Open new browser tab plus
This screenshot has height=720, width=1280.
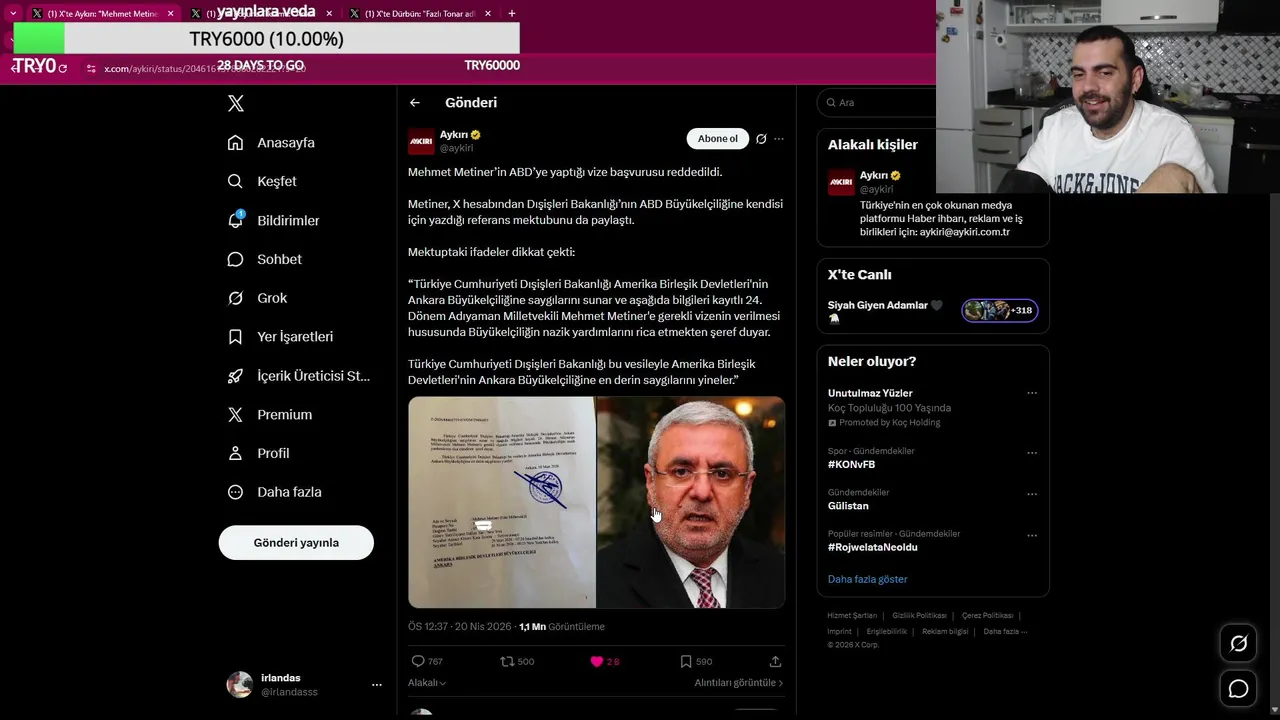[512, 14]
